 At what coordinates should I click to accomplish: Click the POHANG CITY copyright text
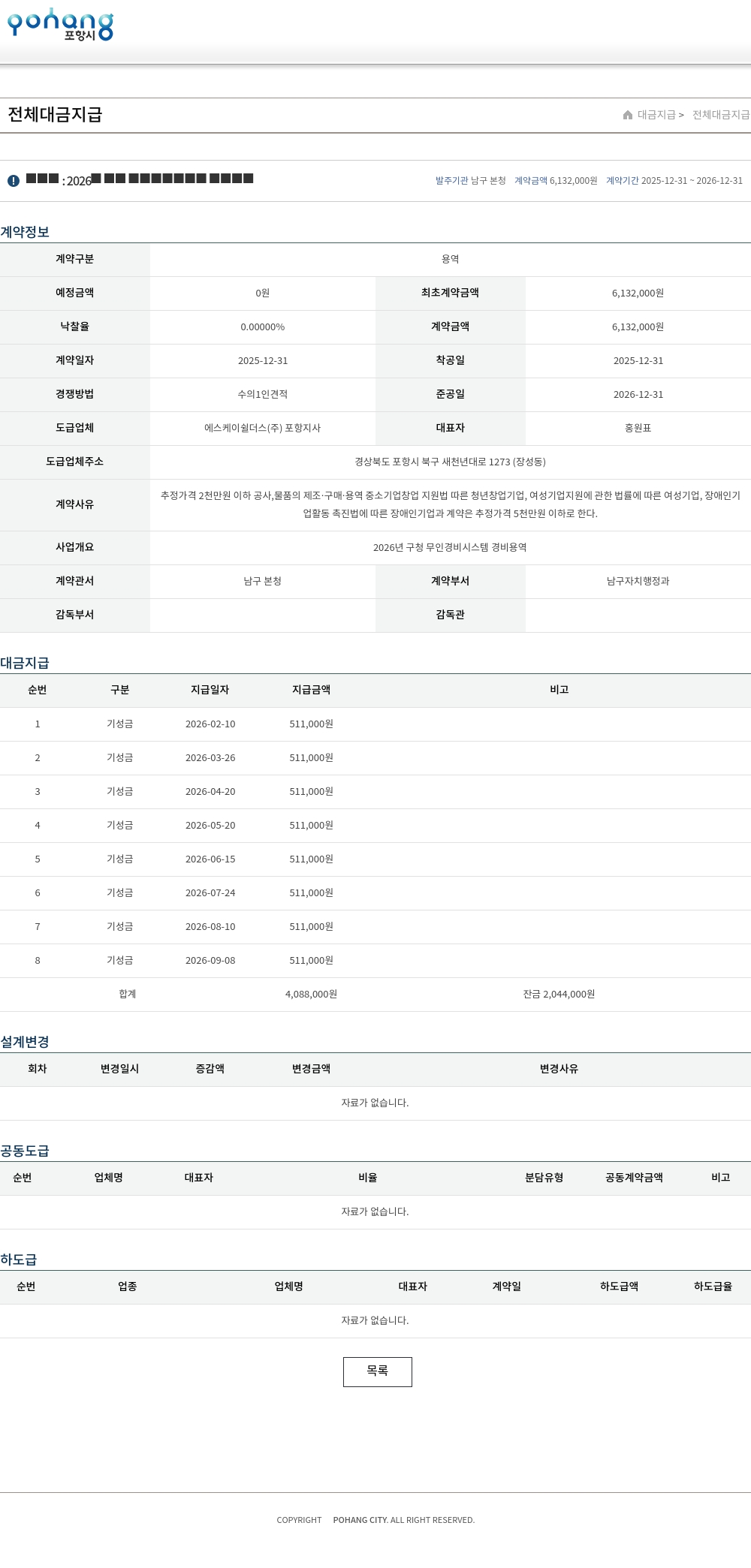coord(360,1520)
